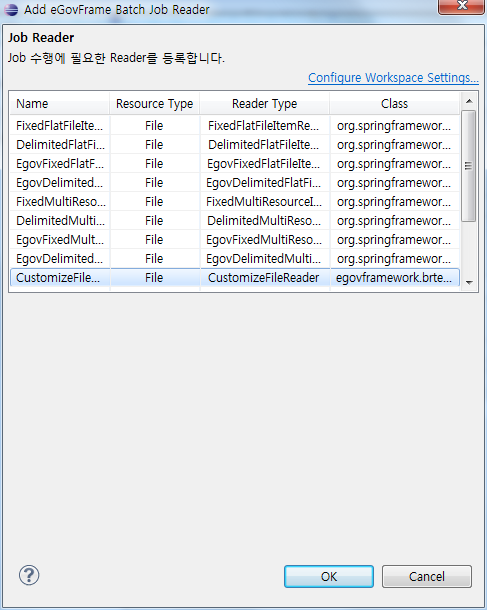Click the Reader Type column header
Viewport: 487px width, 610px height.
(x=265, y=103)
